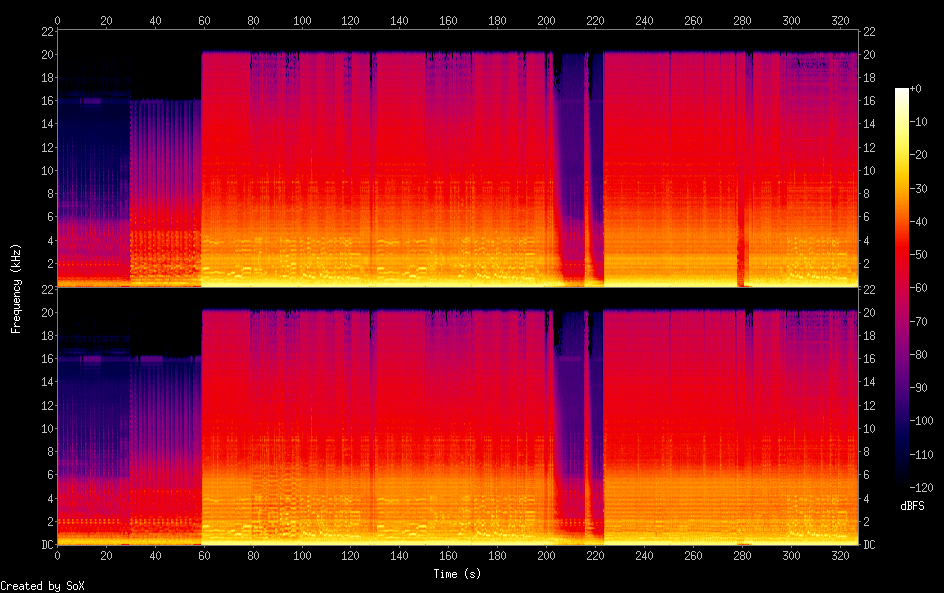Select the '+0' label on the color scale
This screenshot has width=944, height=593.
(x=925, y=90)
